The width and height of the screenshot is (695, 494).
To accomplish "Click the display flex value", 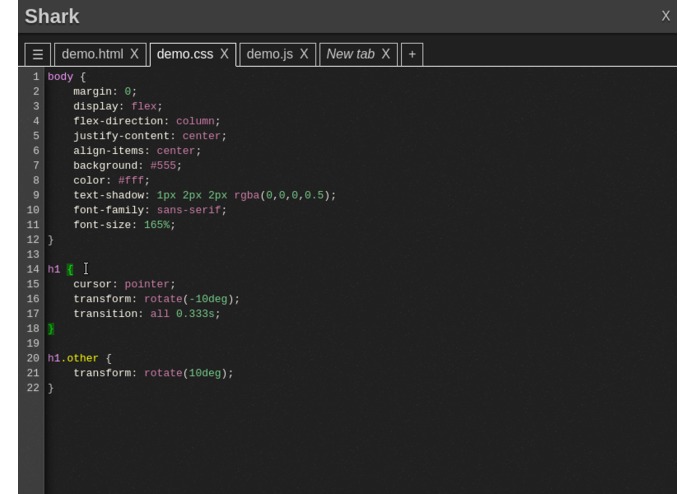I will click(144, 106).
